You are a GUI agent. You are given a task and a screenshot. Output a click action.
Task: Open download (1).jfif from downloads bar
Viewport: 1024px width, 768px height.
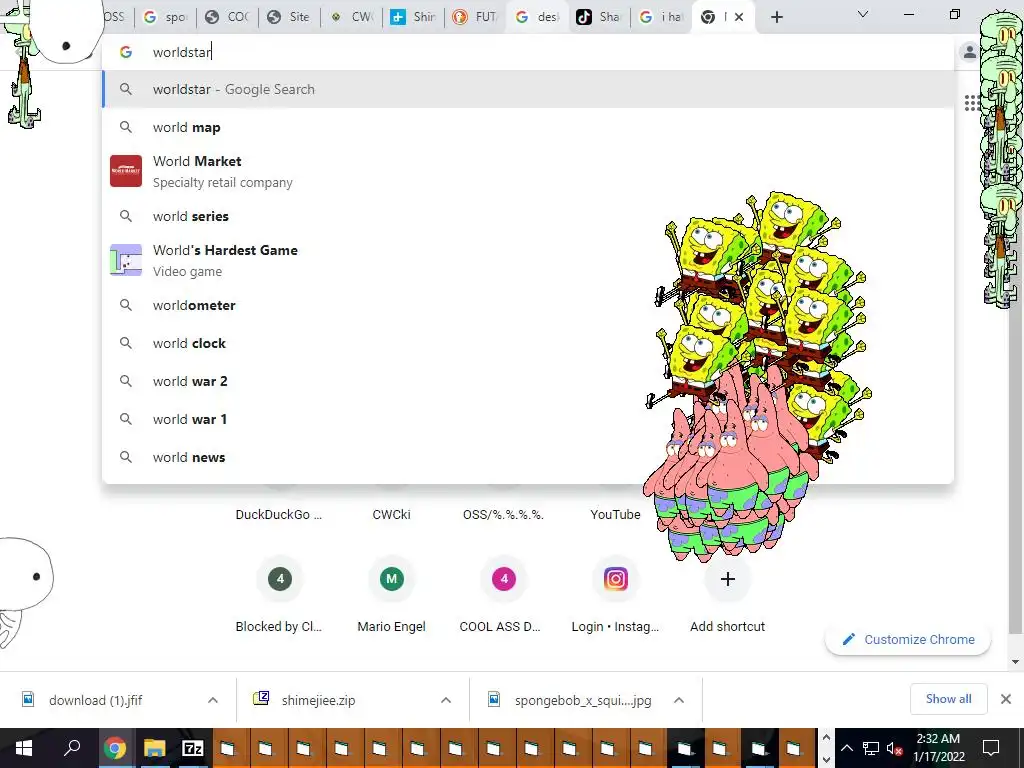tap(95, 700)
